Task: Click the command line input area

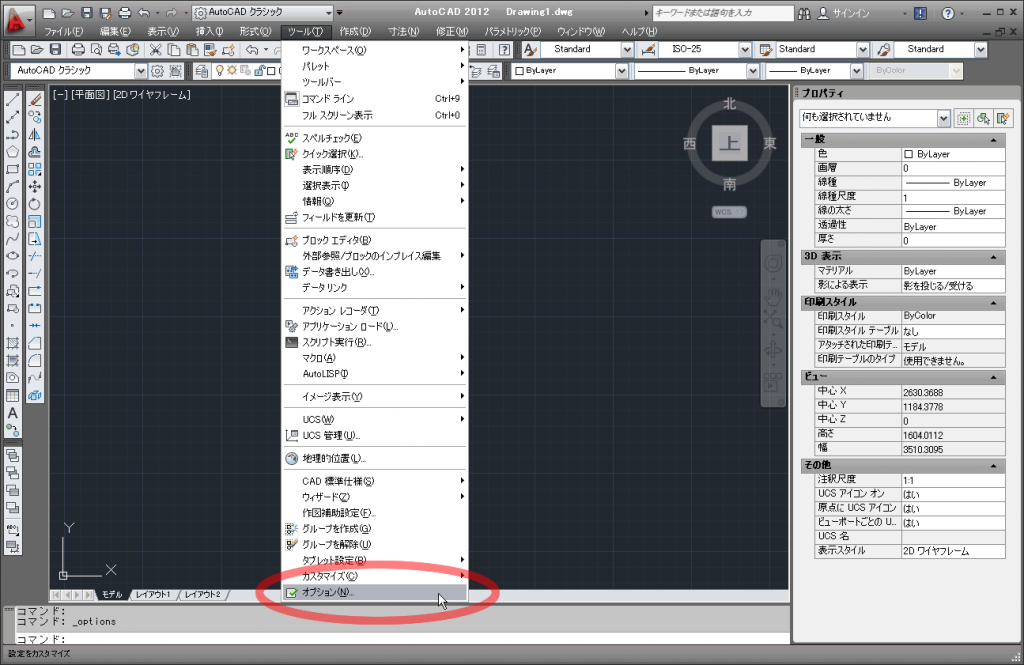Action: (402, 638)
